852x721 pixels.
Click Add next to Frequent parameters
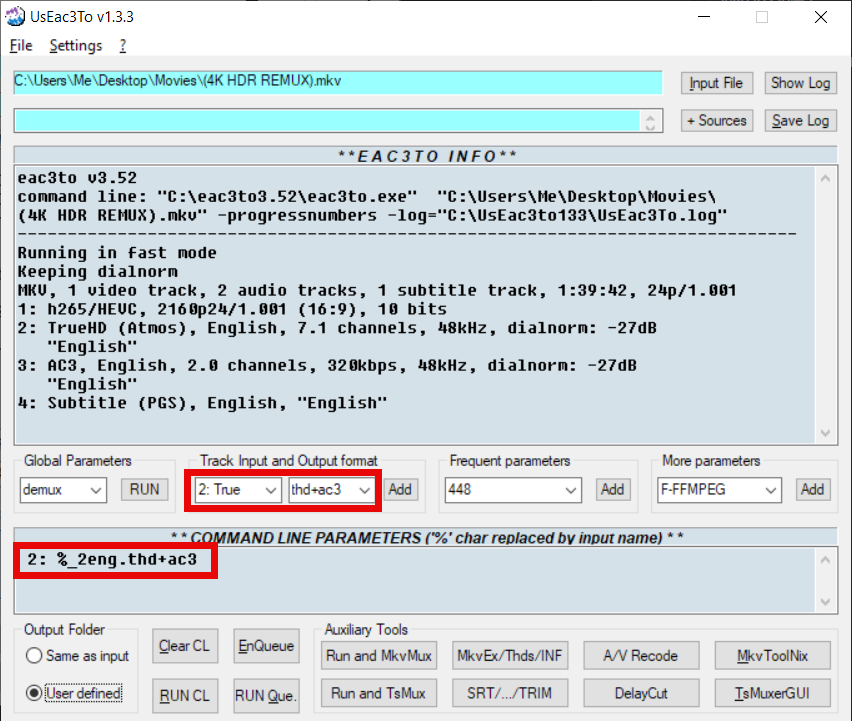(x=612, y=490)
